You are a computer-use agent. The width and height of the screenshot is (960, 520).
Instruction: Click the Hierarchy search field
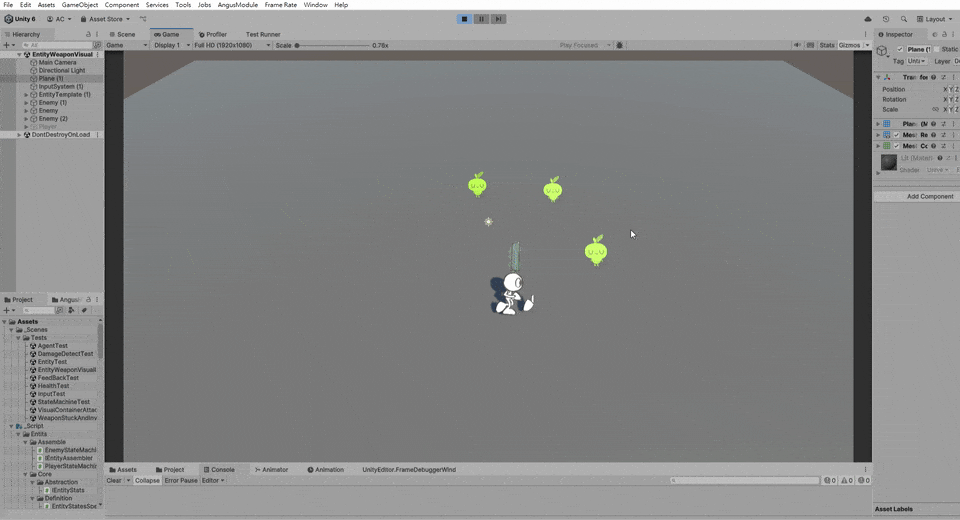coord(59,45)
